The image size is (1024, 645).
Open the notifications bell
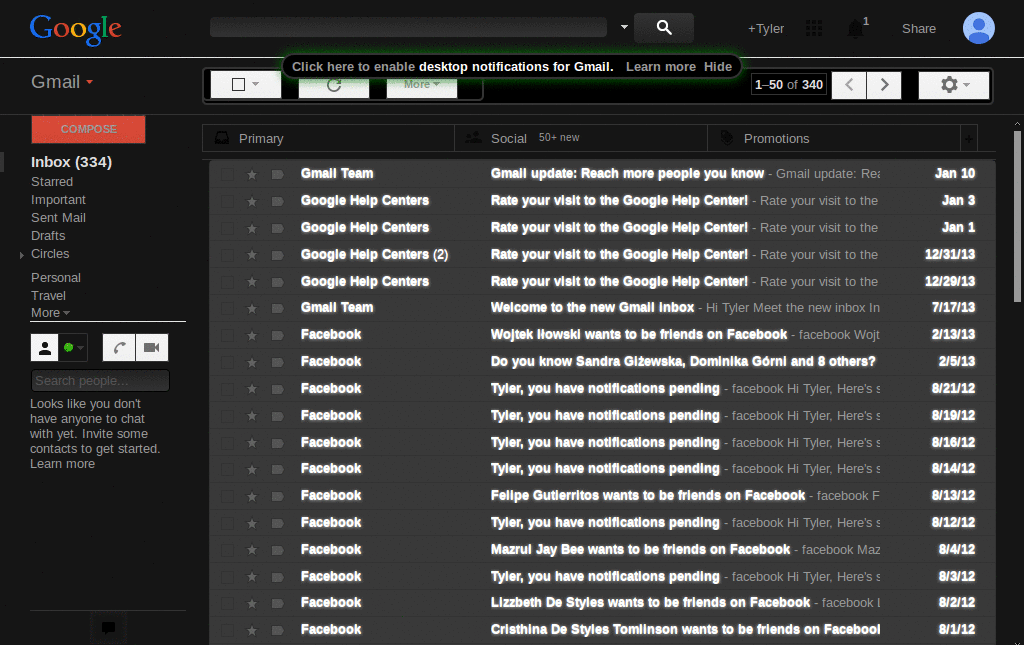pyautogui.click(x=855, y=29)
